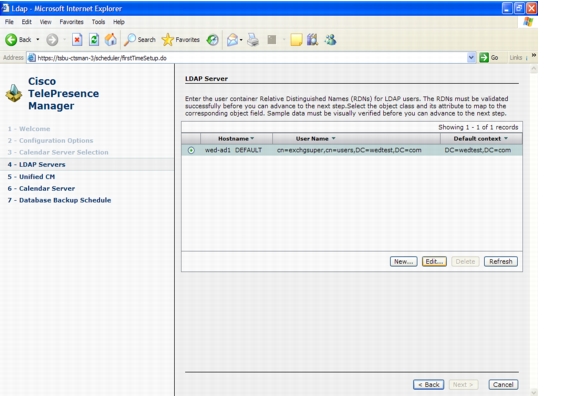This screenshot has width=574, height=396.
Task: Open the Mail toolbar icon
Action: 232,40
